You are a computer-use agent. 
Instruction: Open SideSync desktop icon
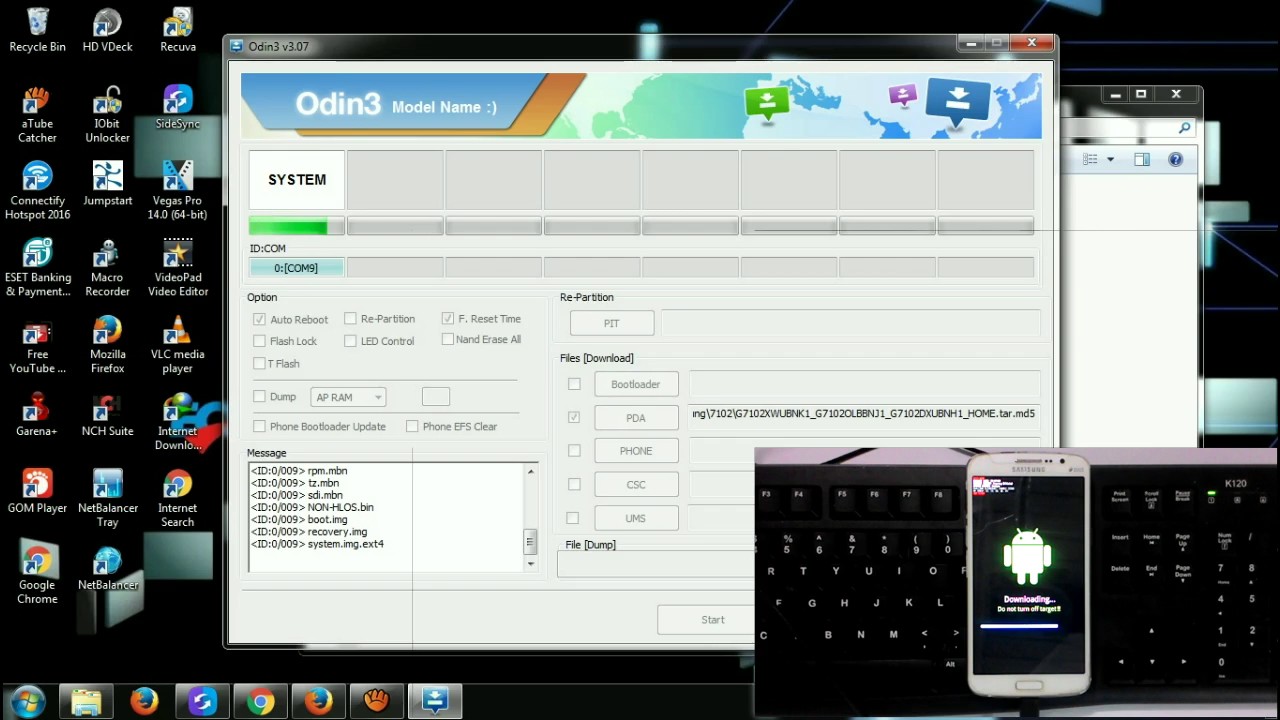point(178,107)
